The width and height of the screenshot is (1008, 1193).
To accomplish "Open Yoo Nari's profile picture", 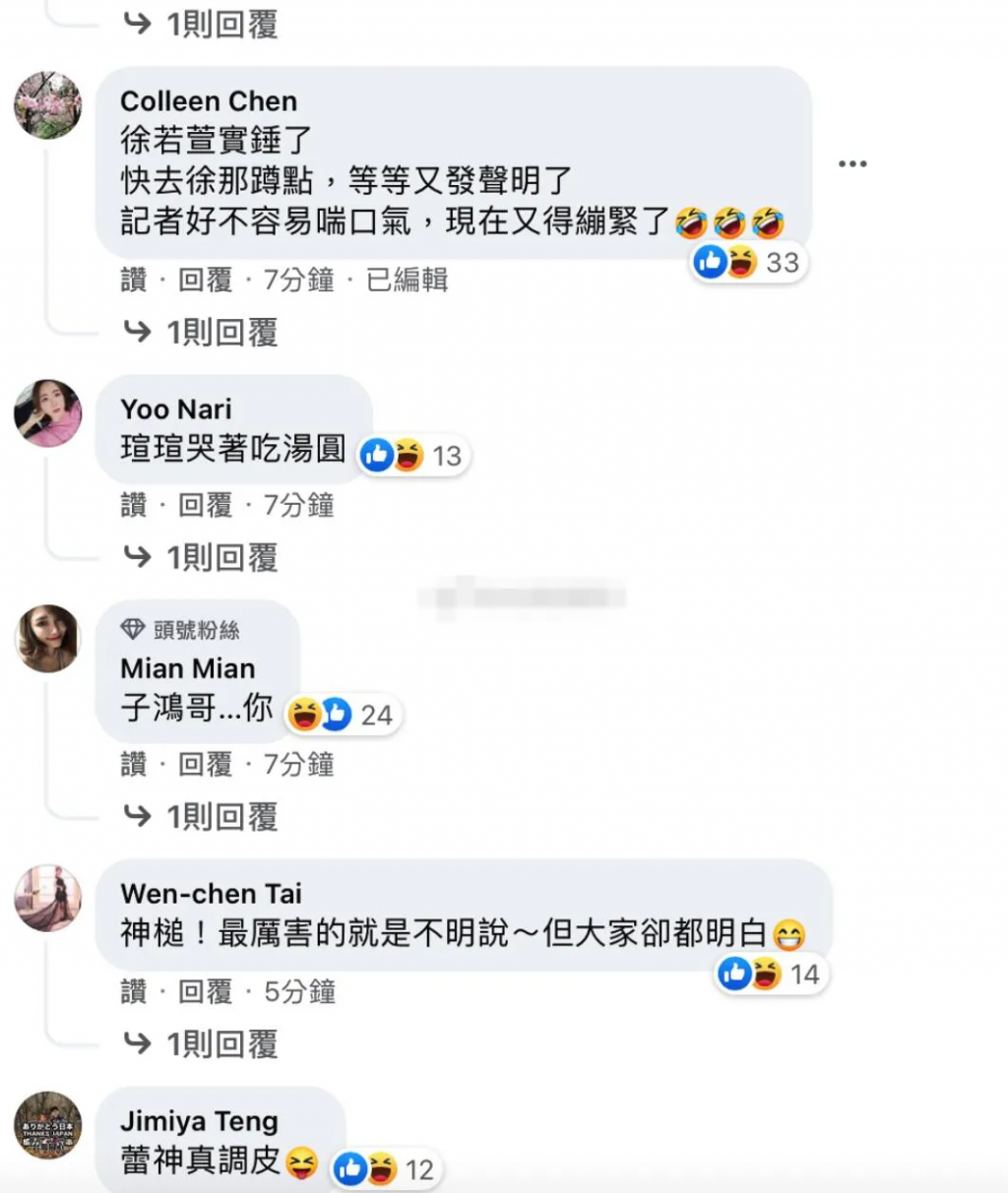I will [x=47, y=412].
